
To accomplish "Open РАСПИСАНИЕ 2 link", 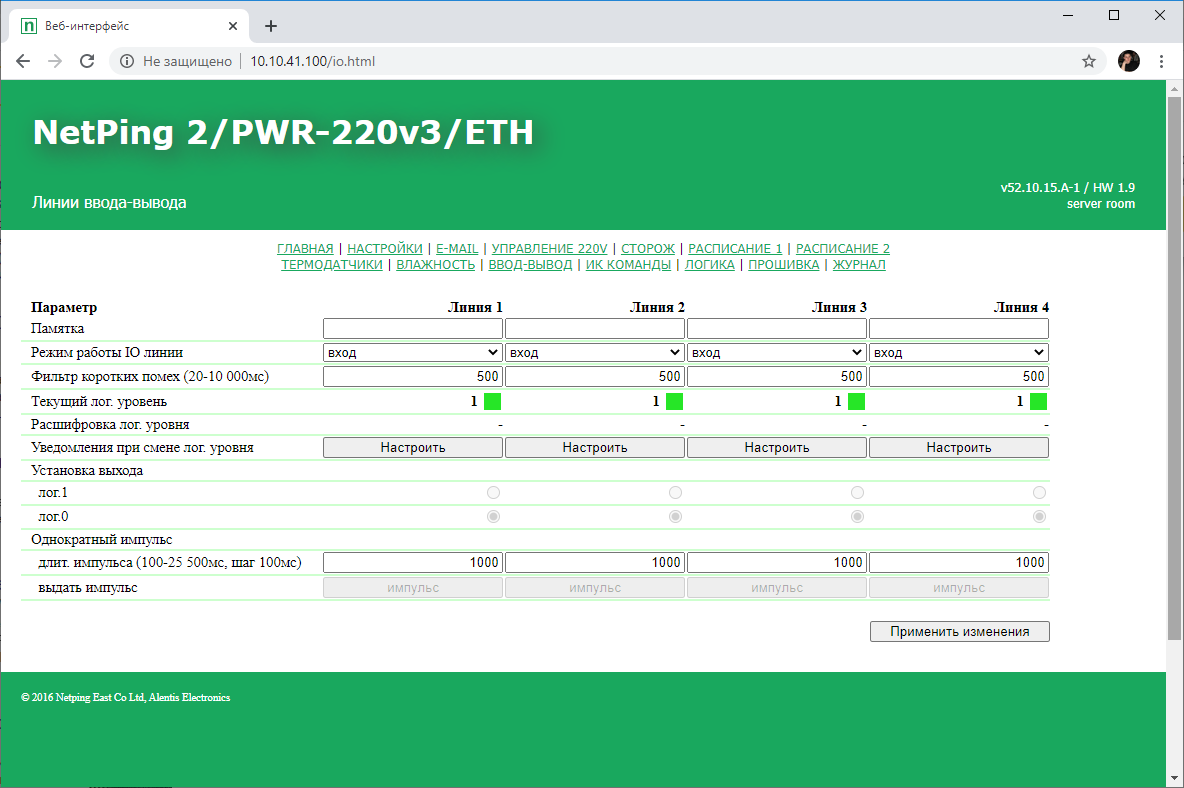I will click(843, 248).
